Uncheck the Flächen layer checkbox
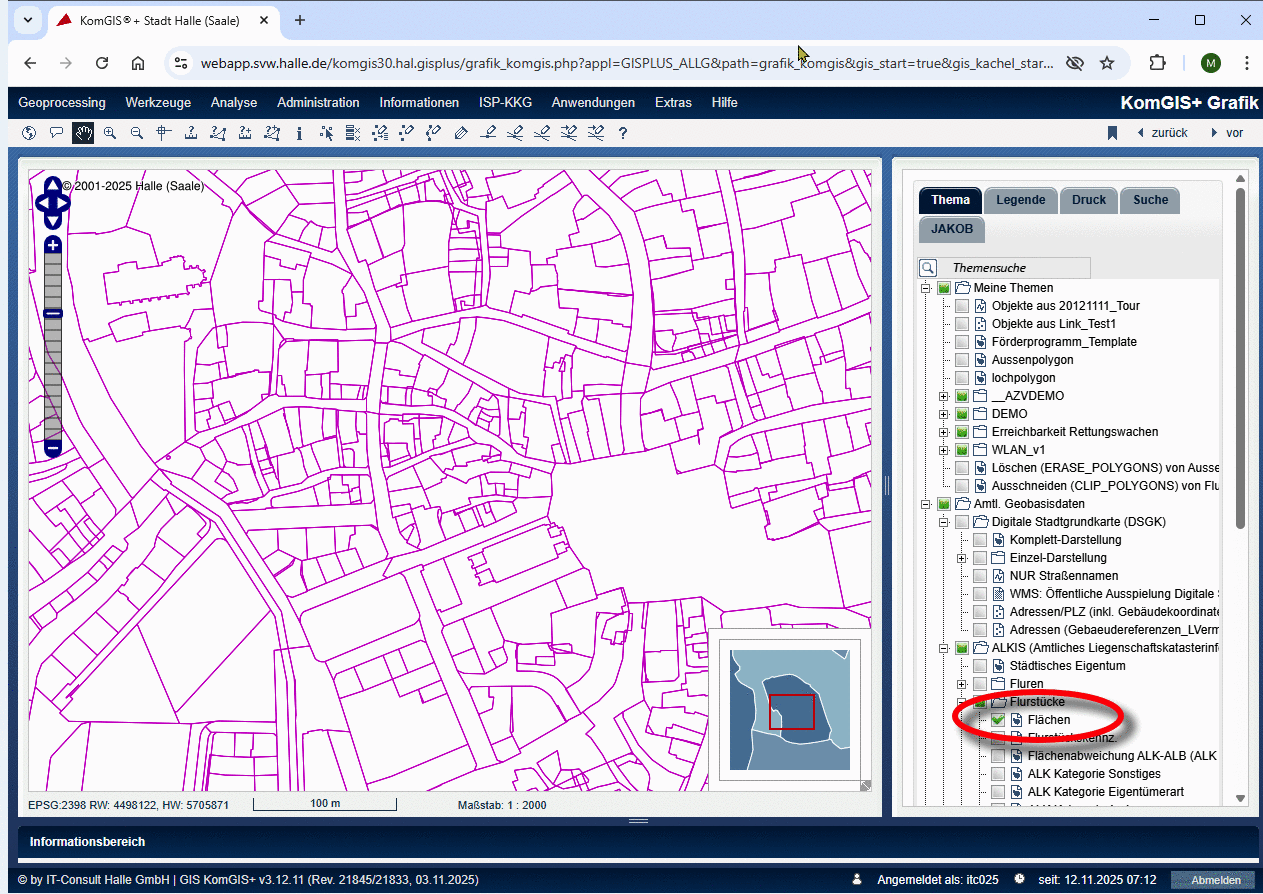Image resolution: width=1263 pixels, height=894 pixels. 997,720
